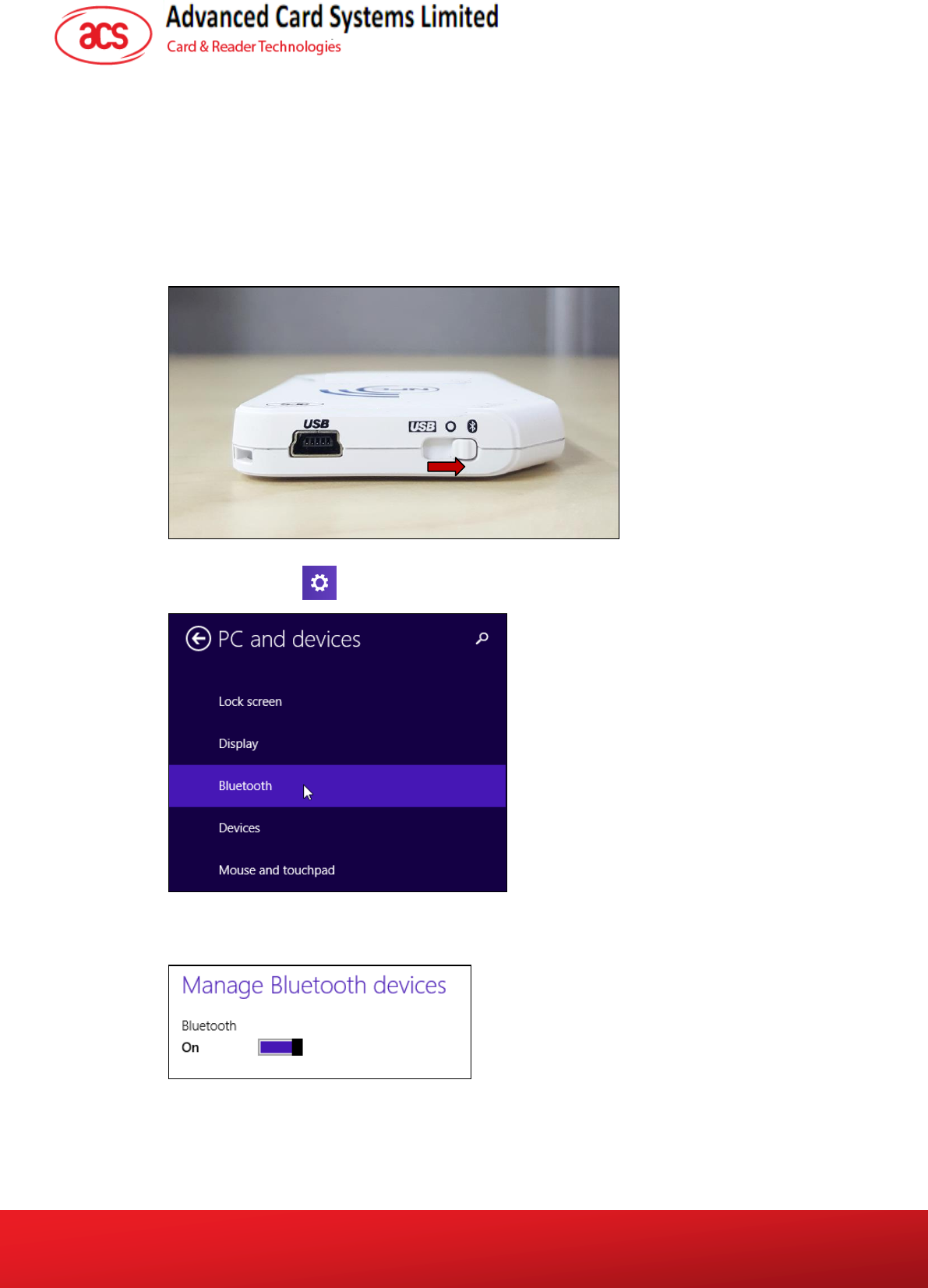The height and width of the screenshot is (1288, 928).
Task: Click the Card & Reader Technologies tagline
Action: [x=254, y=47]
